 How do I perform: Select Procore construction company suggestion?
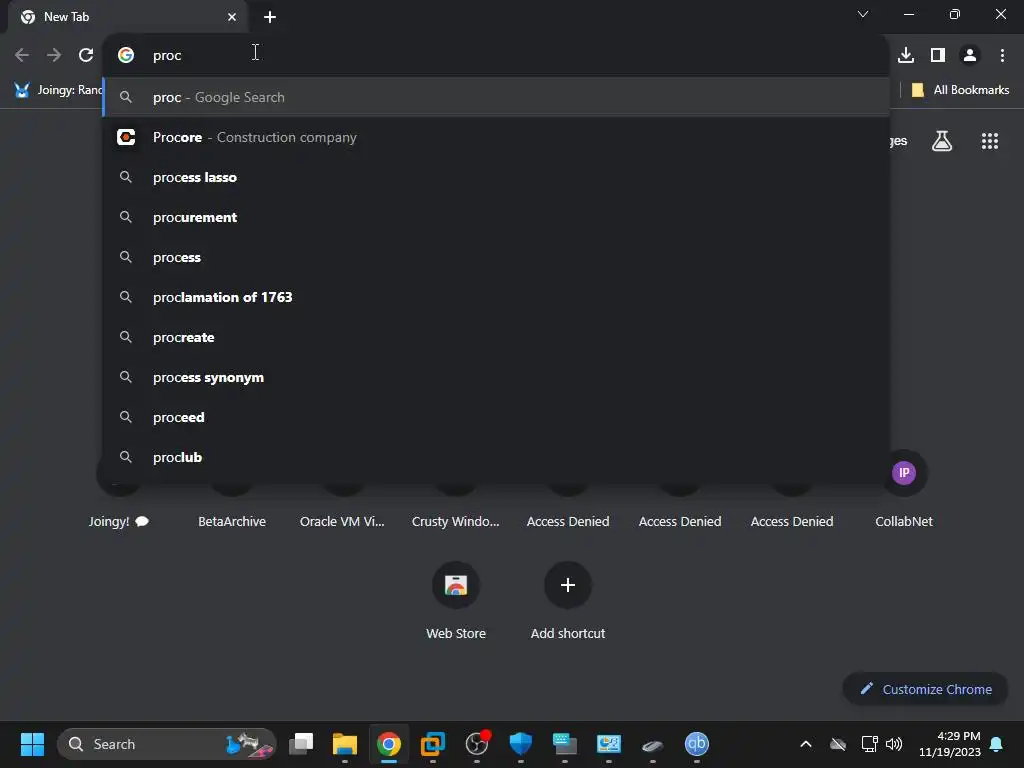click(496, 137)
